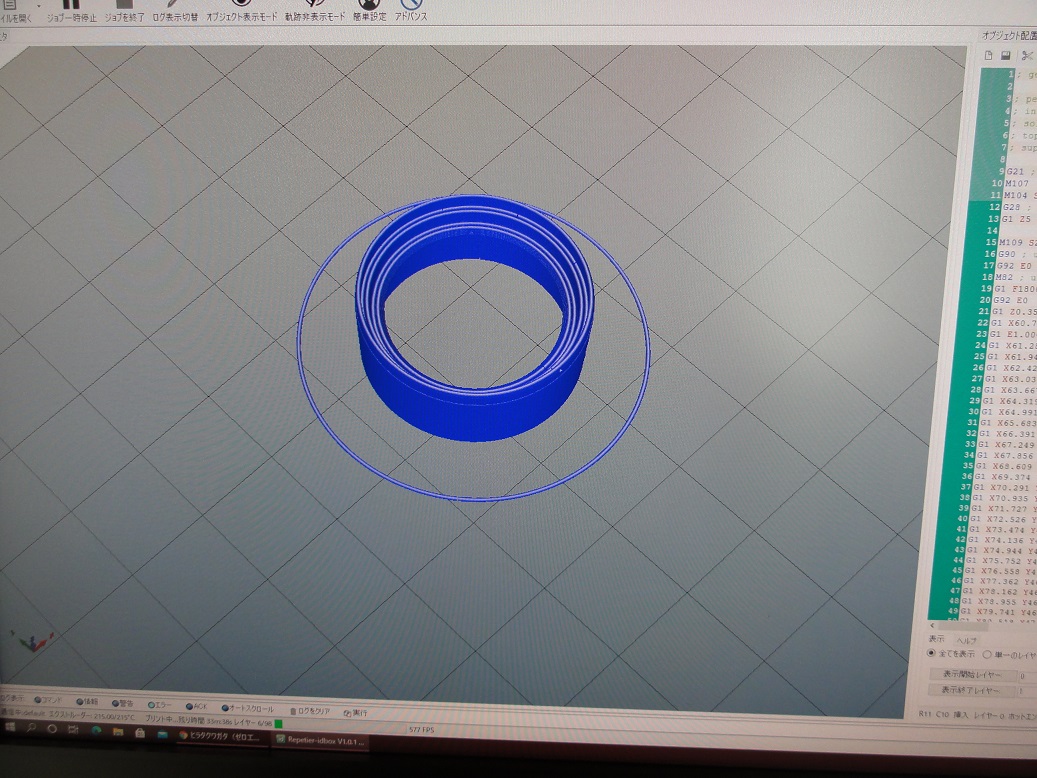Image resolution: width=1037 pixels, height=778 pixels.
Task: Switch to Chrome ヒラタクワガタ taskbar window
Action: pos(222,737)
